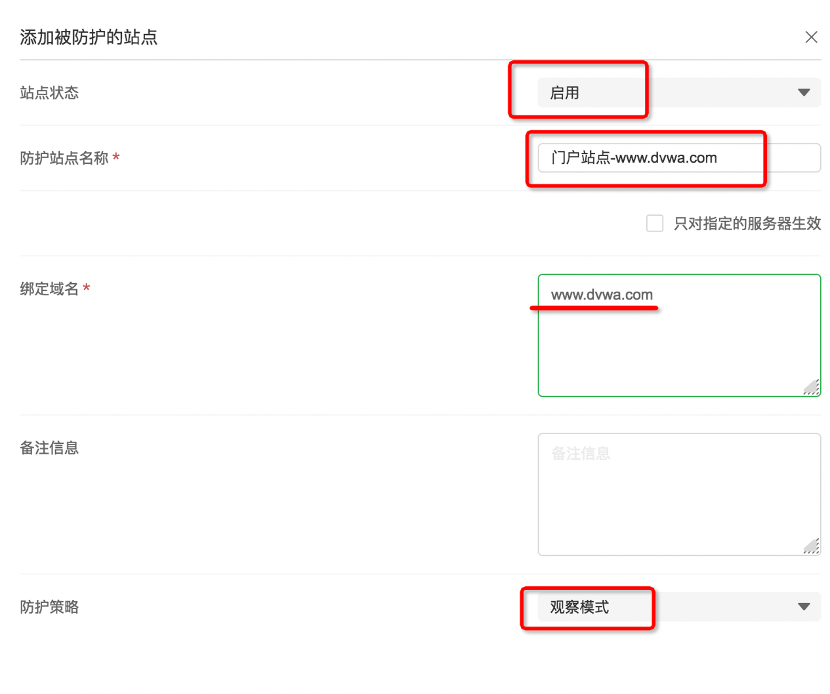The height and width of the screenshot is (694, 830).
Task: Click the resize handle of 备注信息 box
Action: [x=811, y=546]
